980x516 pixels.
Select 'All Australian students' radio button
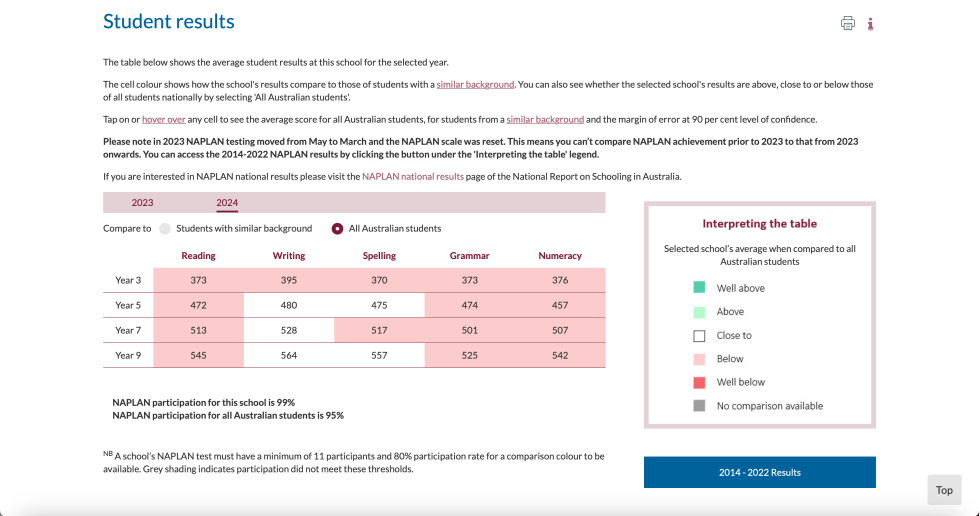338,229
